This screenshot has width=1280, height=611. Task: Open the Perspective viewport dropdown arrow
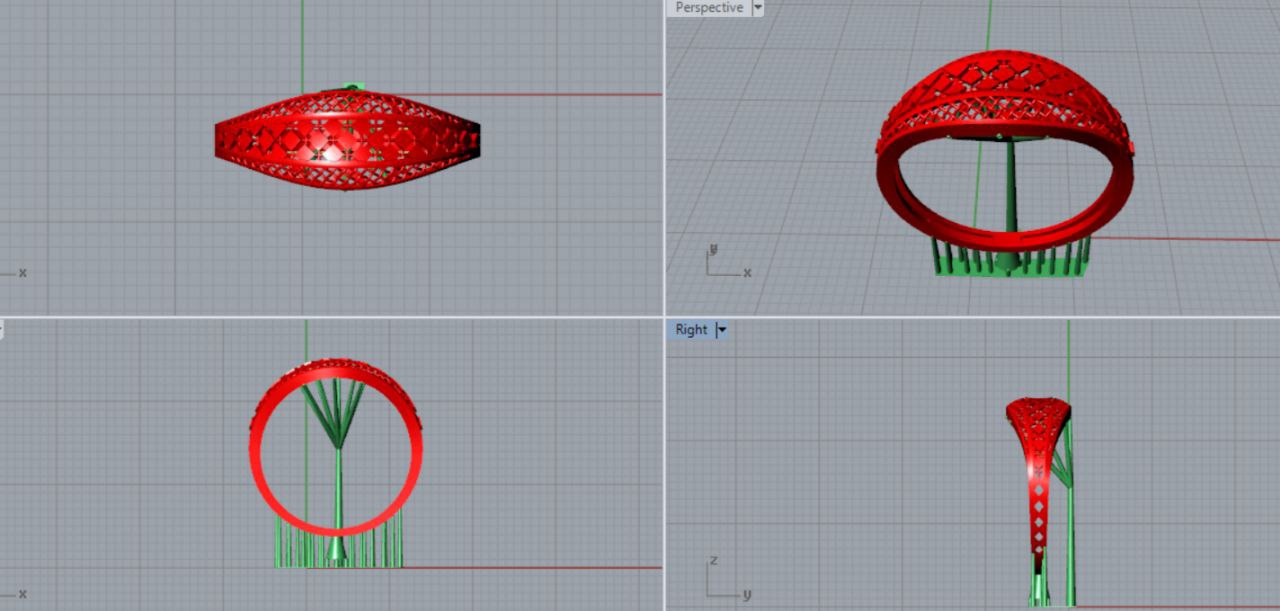757,8
